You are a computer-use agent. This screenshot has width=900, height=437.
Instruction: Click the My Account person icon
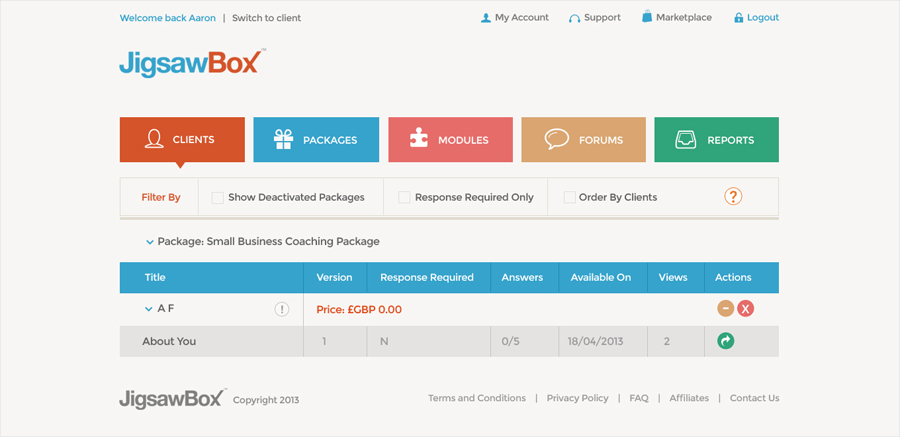tap(486, 18)
